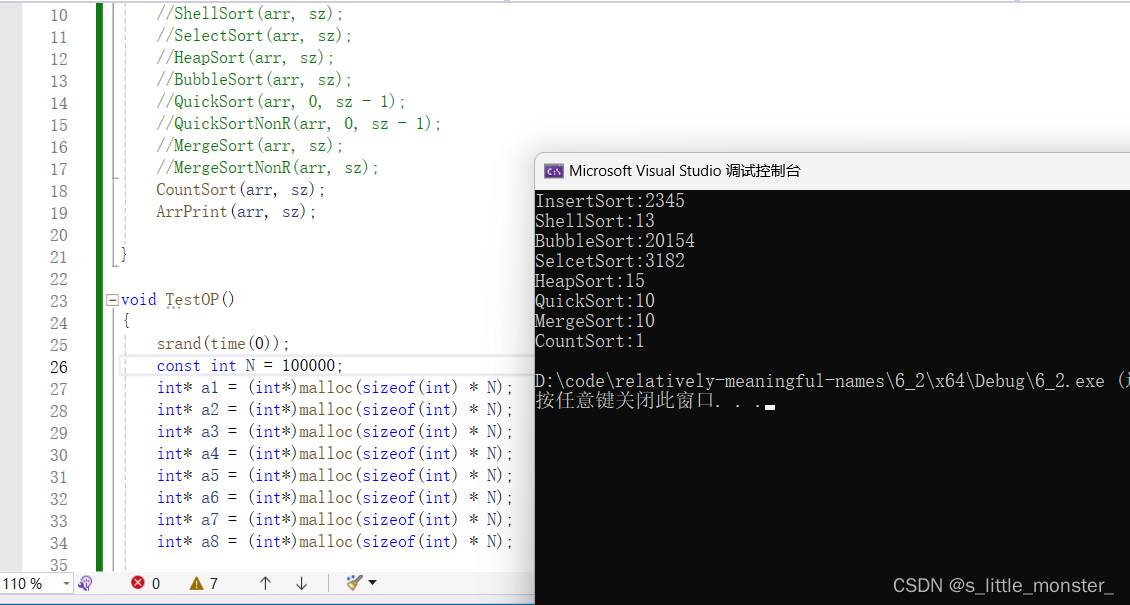This screenshot has height=605, width=1130.
Task: Click QuickSort:10 in console output
Action: (x=595, y=301)
